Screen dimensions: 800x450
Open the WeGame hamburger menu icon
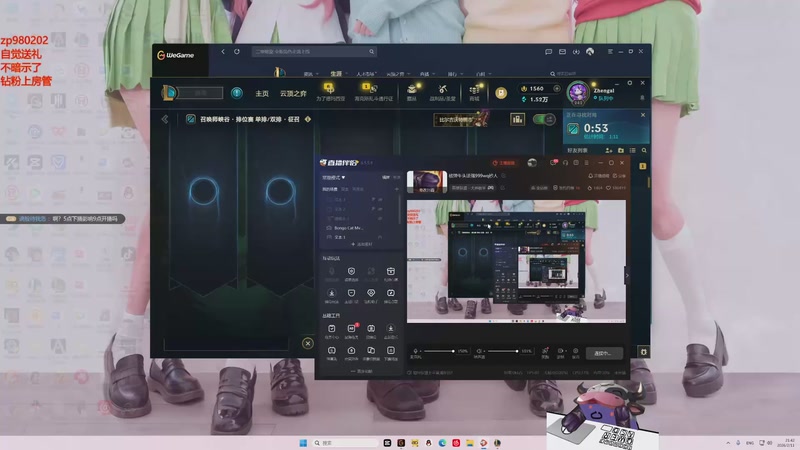pyautogui.click(x=610, y=52)
